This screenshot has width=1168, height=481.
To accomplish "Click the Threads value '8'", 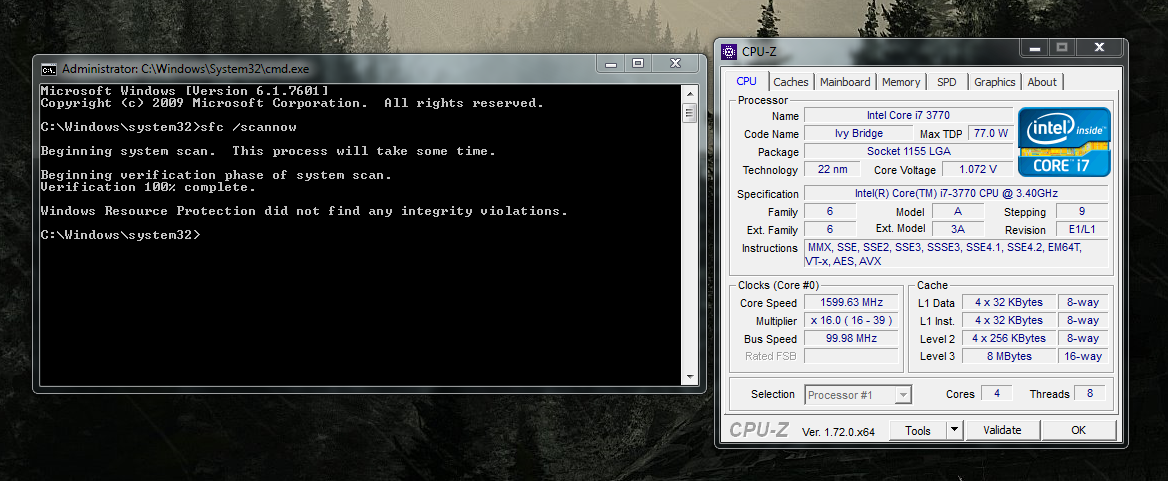I will point(1090,393).
